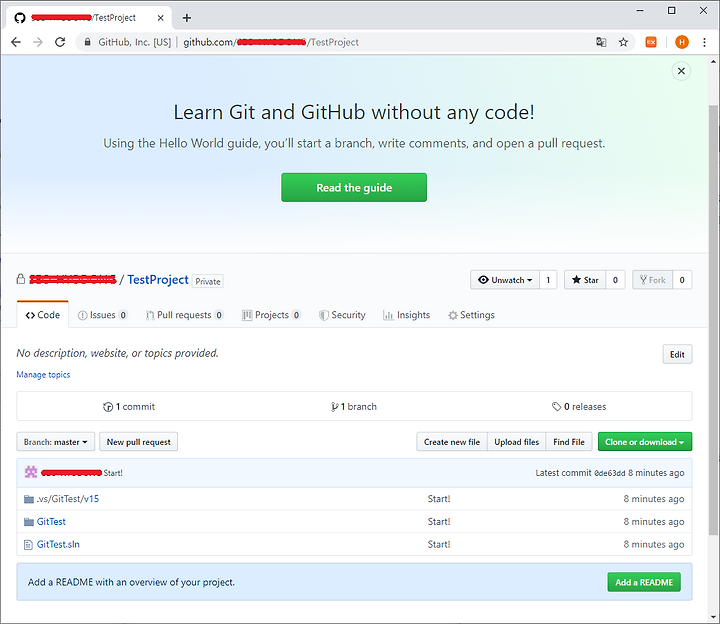Screen dimensions: 720x624
Task: Open the GitTest.sln file link
Action: point(58,545)
